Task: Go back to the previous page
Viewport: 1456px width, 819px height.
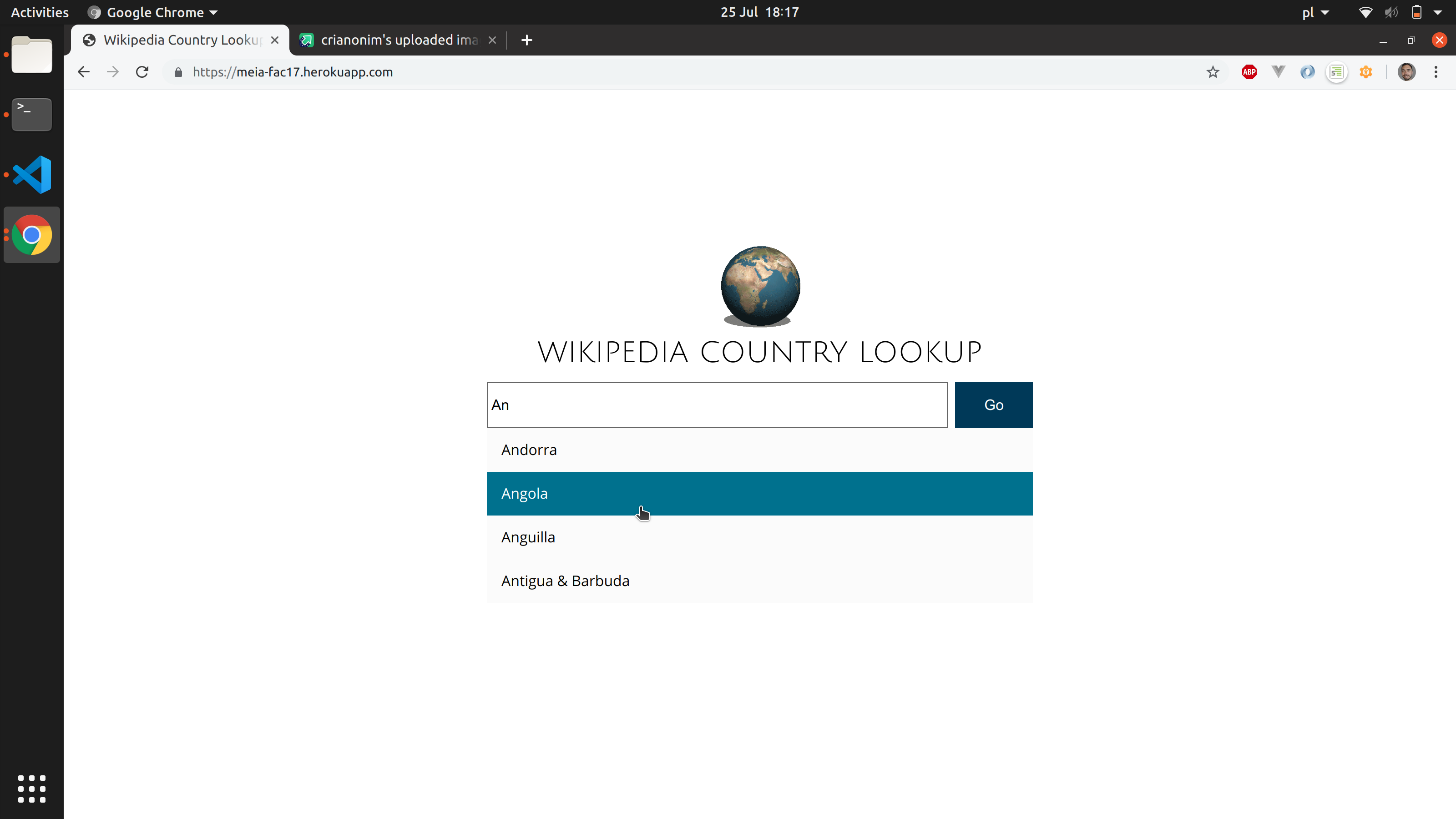Action: click(x=84, y=72)
